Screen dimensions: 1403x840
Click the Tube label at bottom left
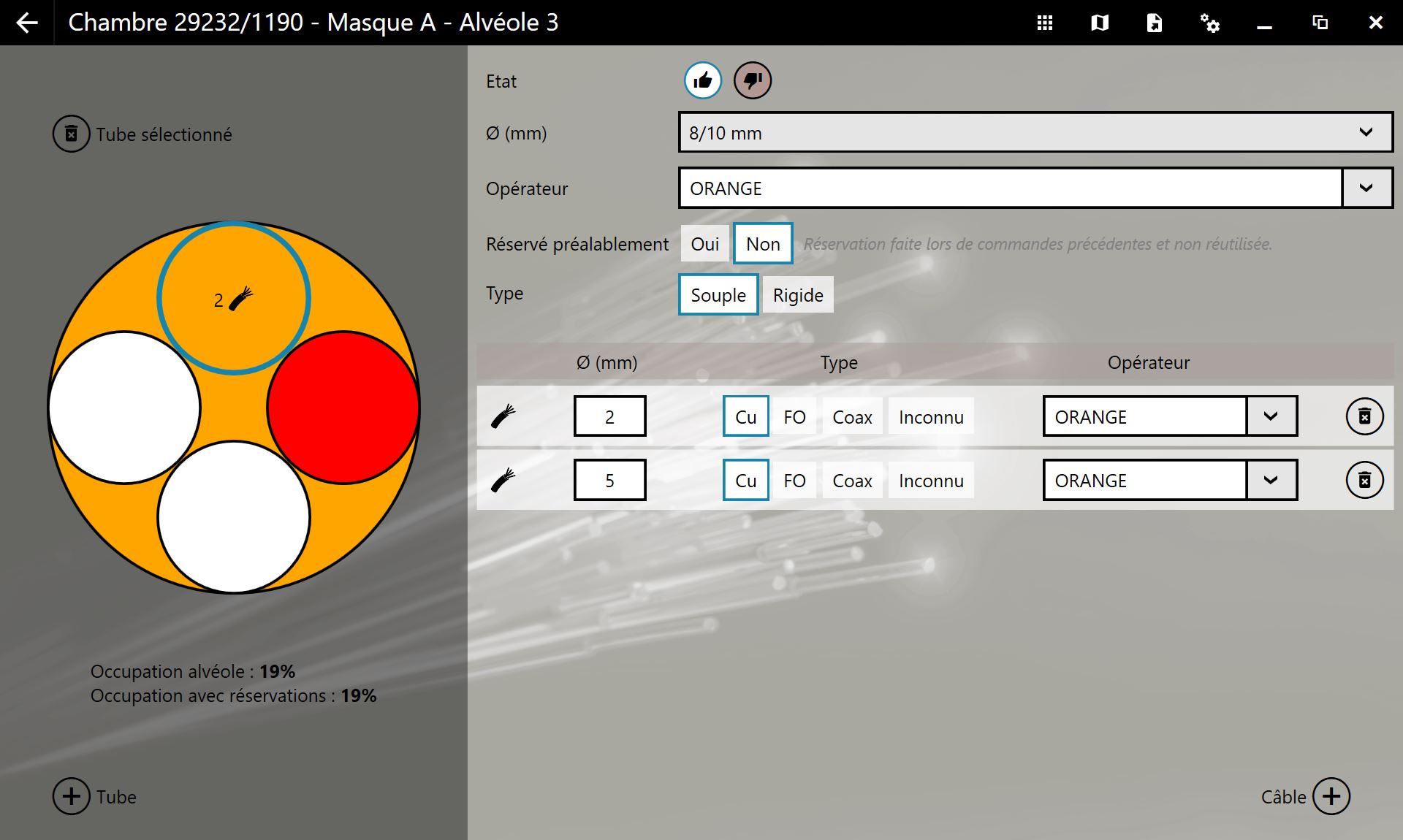click(x=116, y=797)
